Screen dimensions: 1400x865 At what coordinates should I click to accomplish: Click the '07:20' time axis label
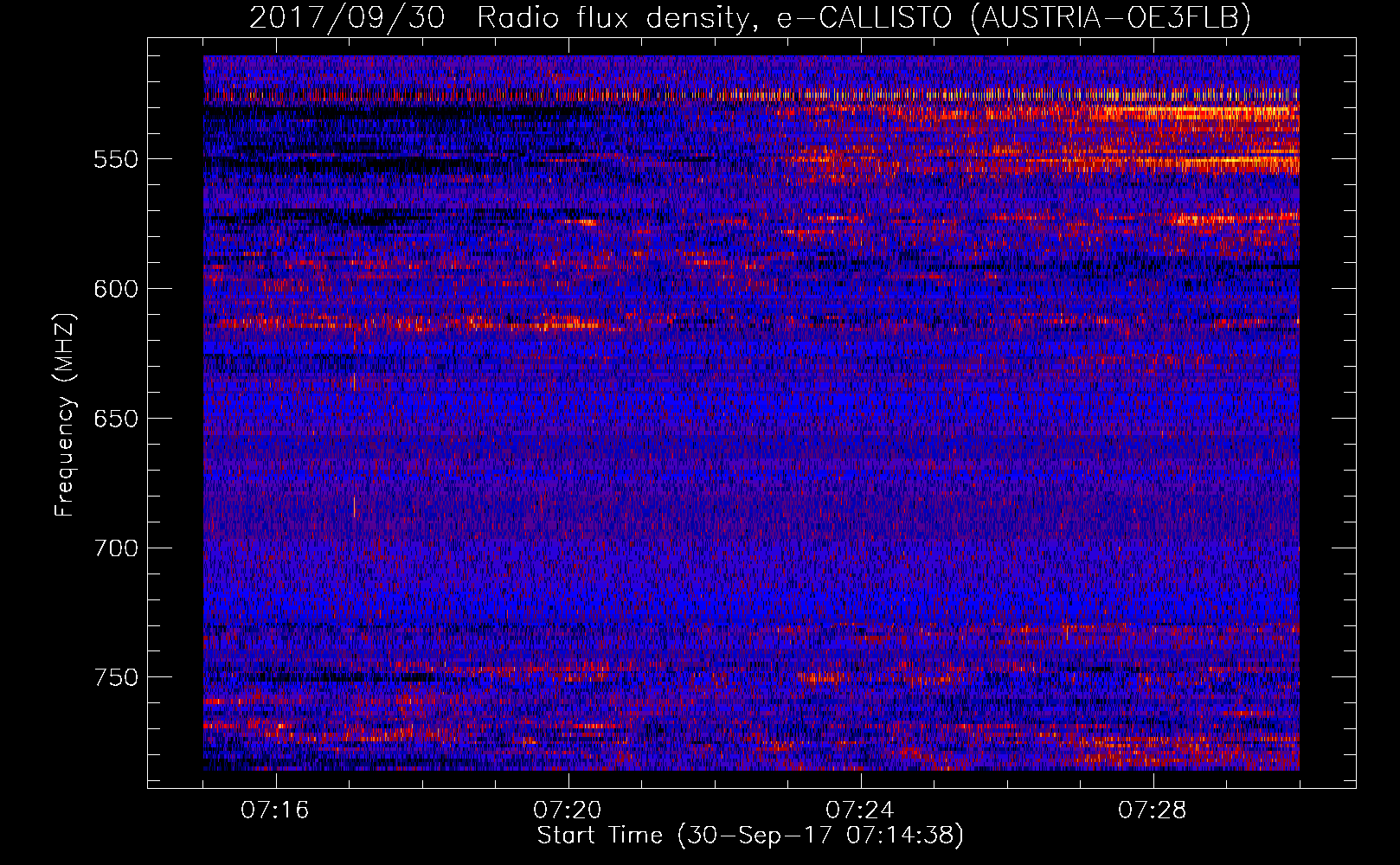(568, 811)
